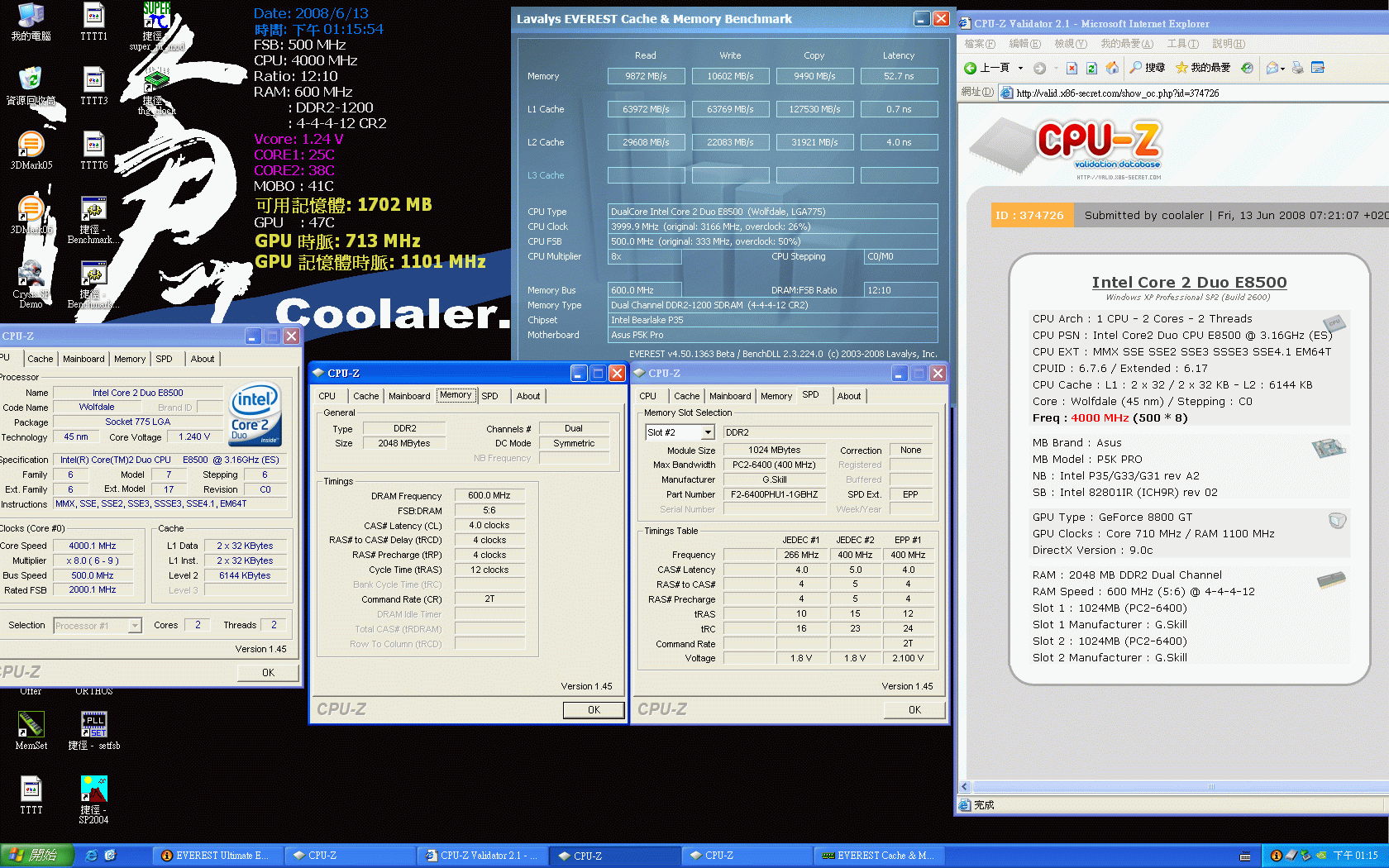
Task: Click the IE Print icon
Action: tap(1297, 68)
